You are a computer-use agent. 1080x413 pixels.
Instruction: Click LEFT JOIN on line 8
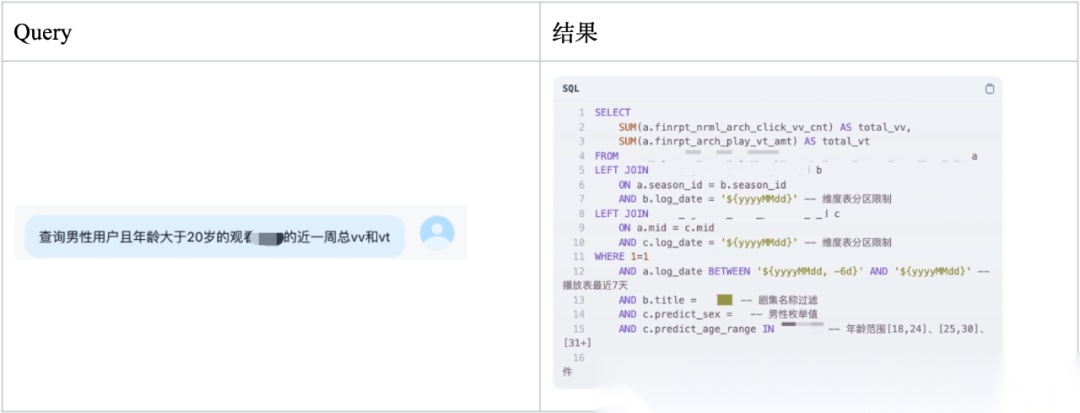621,214
